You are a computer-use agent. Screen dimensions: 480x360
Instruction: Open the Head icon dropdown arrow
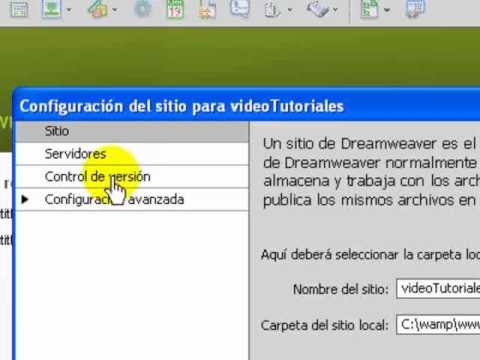pos(290,10)
